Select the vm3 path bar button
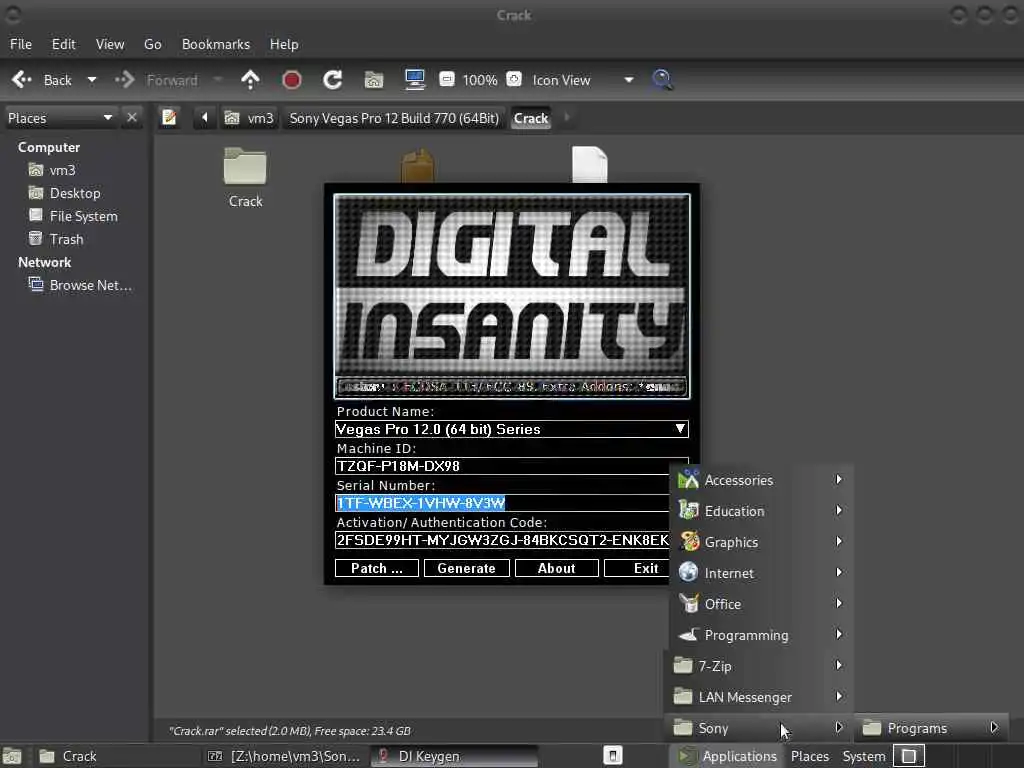 [x=249, y=118]
